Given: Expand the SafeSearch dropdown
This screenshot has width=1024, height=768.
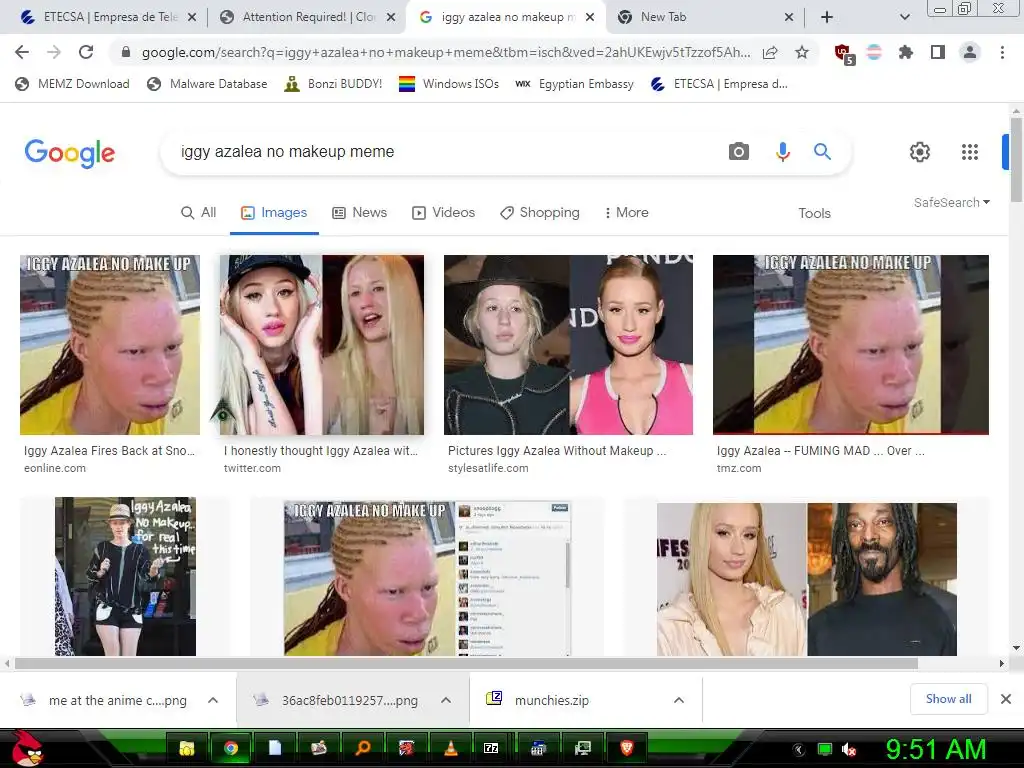Looking at the screenshot, I should tap(952, 202).
